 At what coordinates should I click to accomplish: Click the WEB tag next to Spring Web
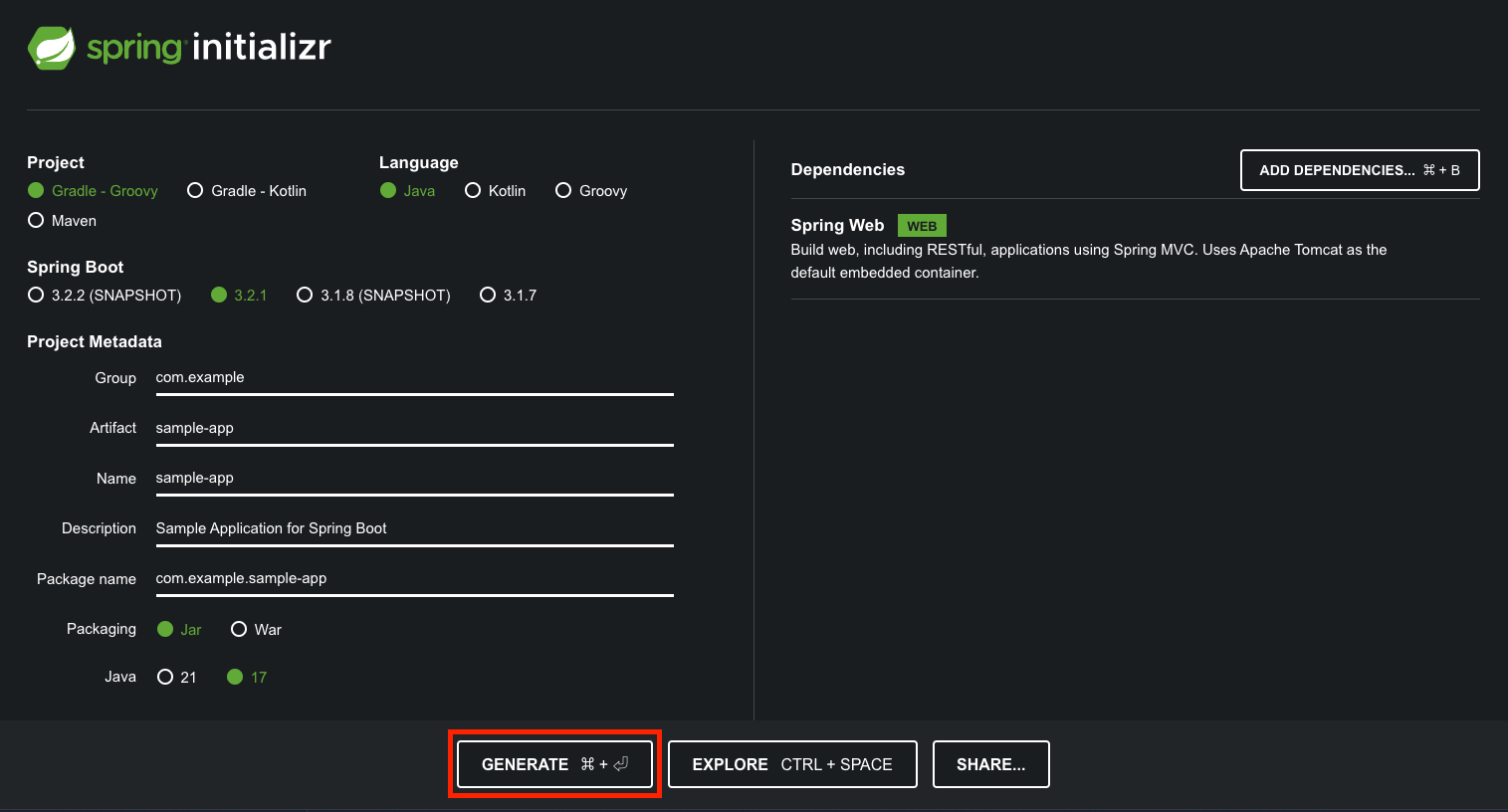(921, 225)
